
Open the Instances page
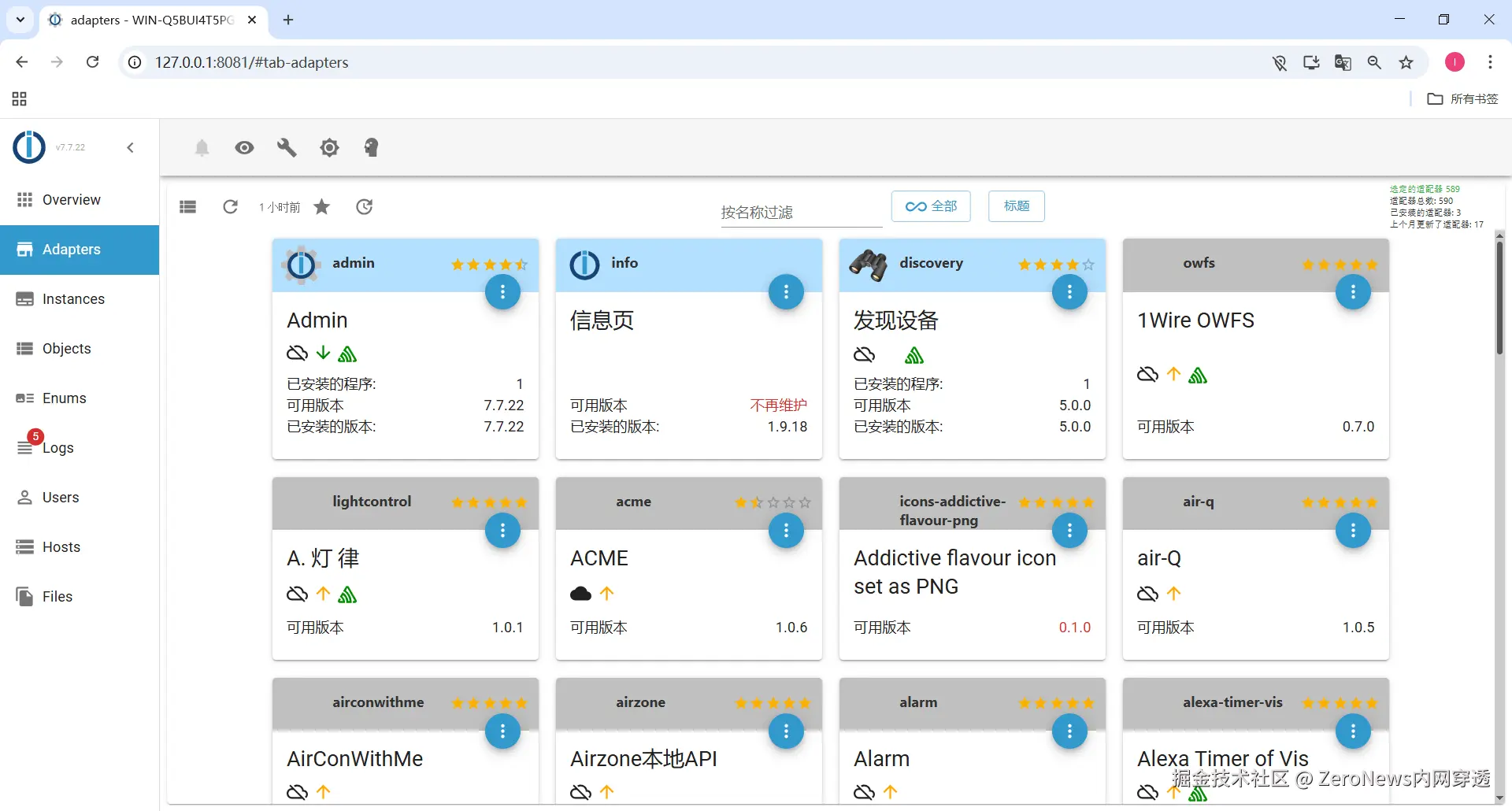pos(80,299)
